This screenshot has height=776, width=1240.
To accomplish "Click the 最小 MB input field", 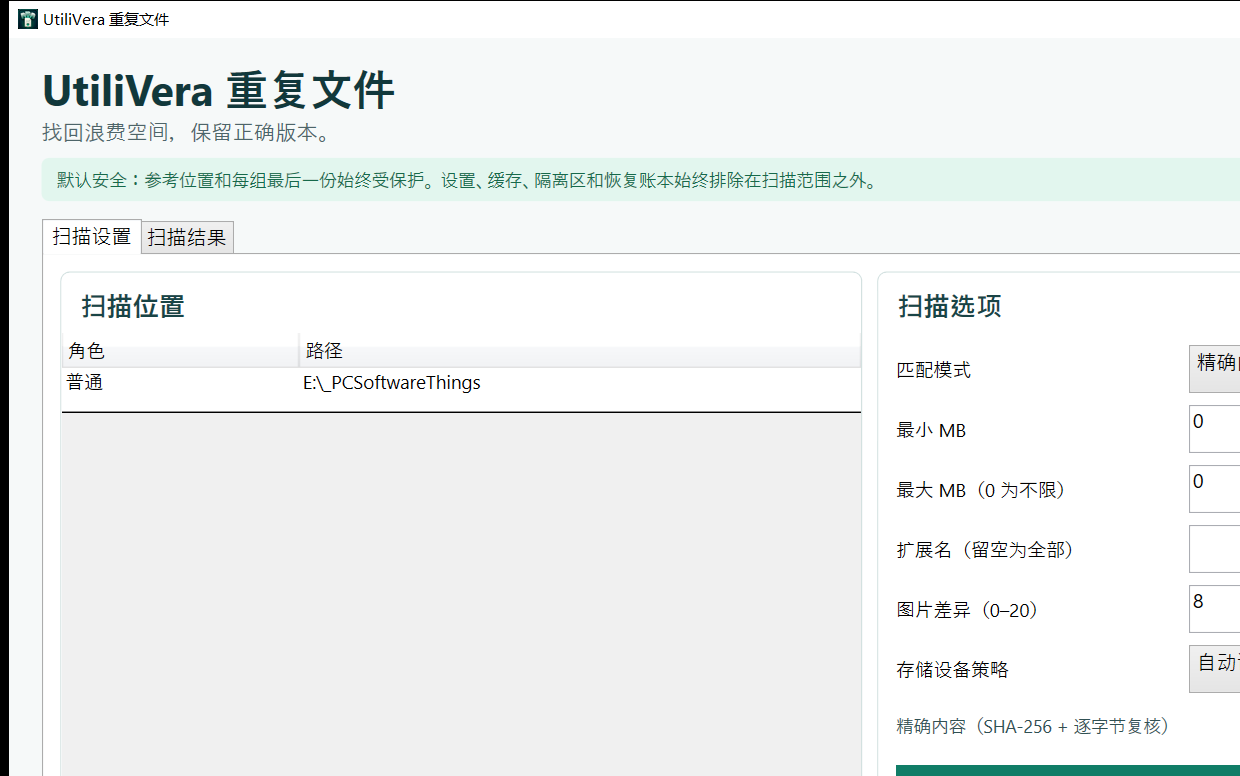I will [x=1214, y=429].
